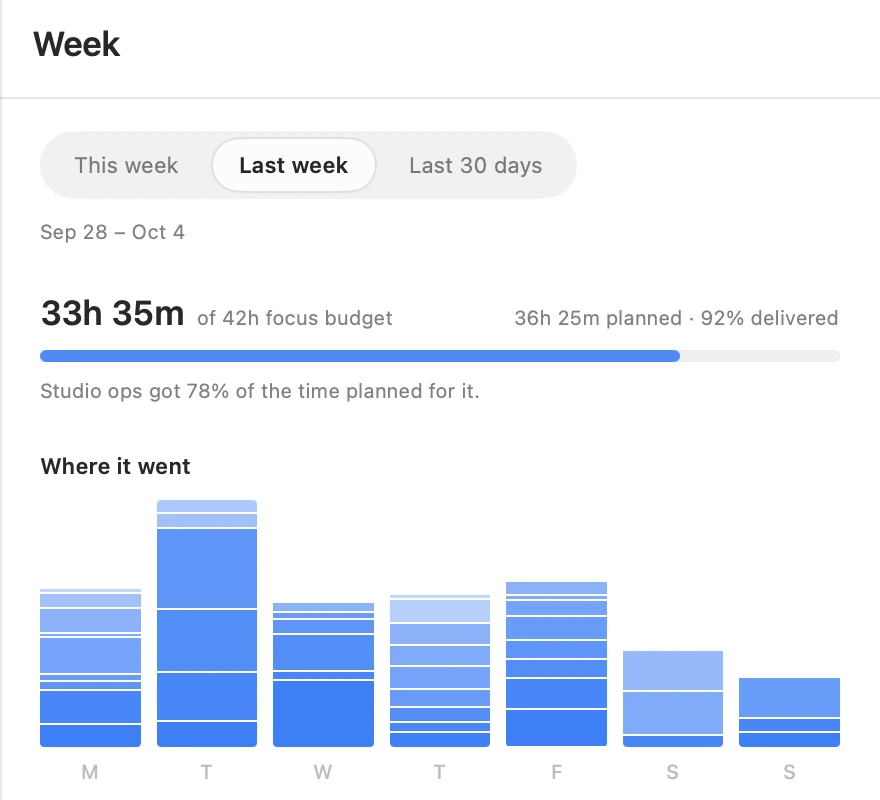880x800 pixels.
Task: Open the Last 30 days tab
Action: [x=475, y=166]
